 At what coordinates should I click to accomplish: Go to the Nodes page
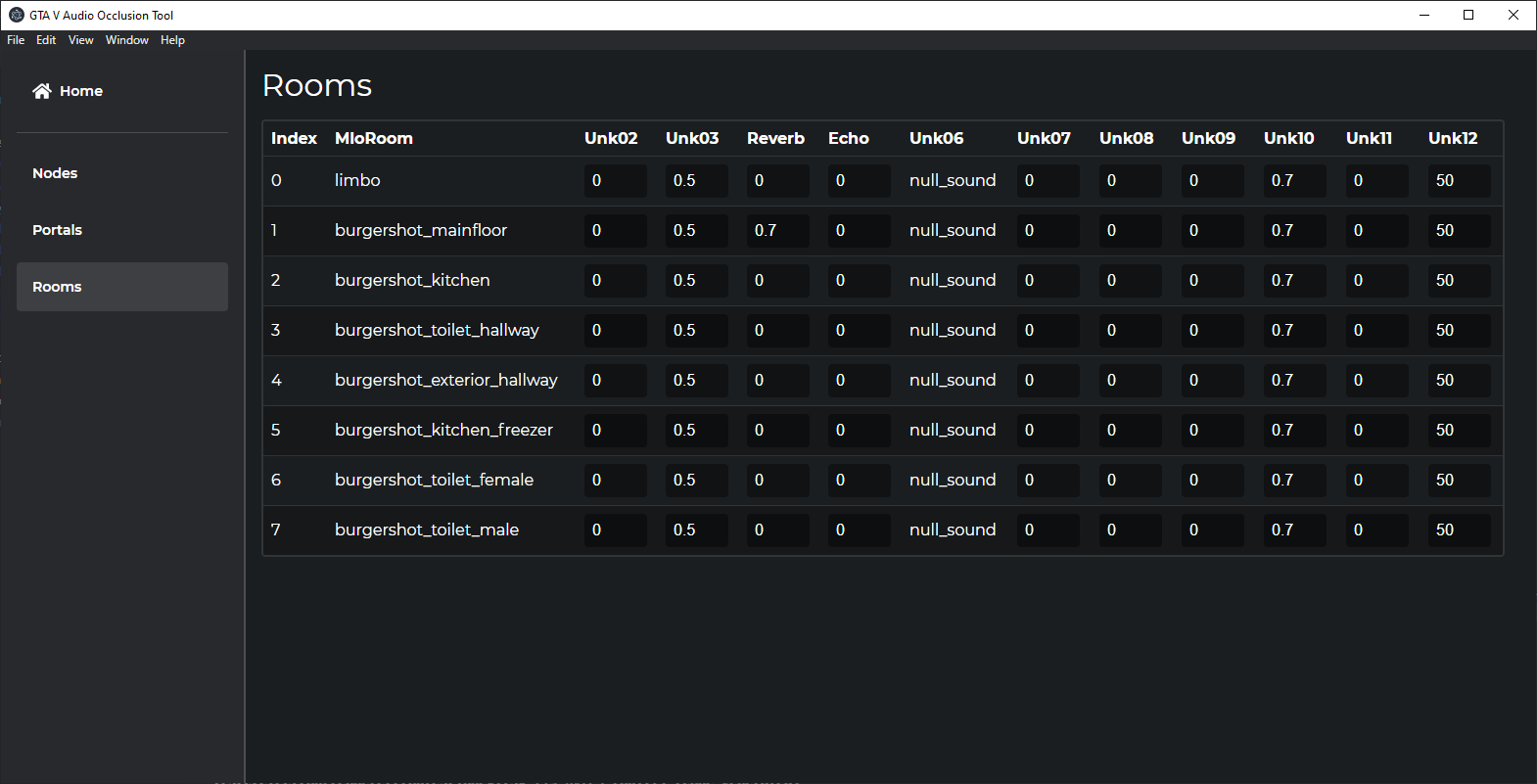pyautogui.click(x=122, y=173)
